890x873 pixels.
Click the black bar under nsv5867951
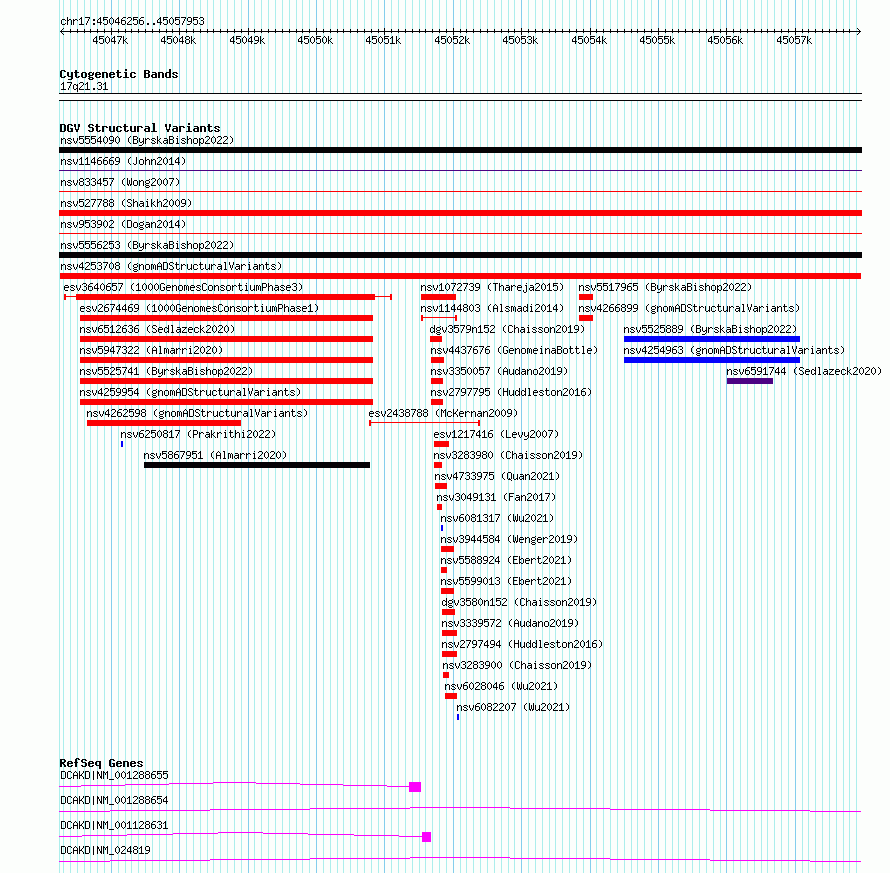click(x=257, y=465)
